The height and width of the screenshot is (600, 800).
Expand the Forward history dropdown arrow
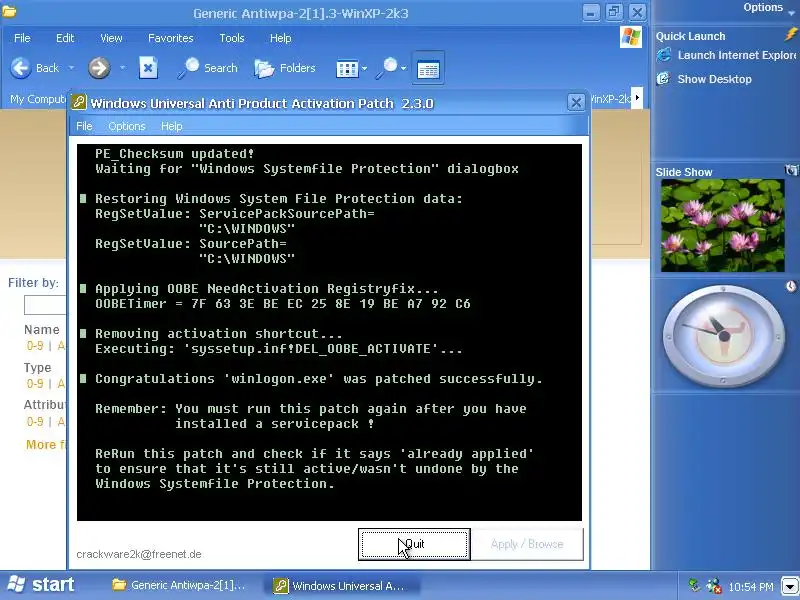(122, 68)
